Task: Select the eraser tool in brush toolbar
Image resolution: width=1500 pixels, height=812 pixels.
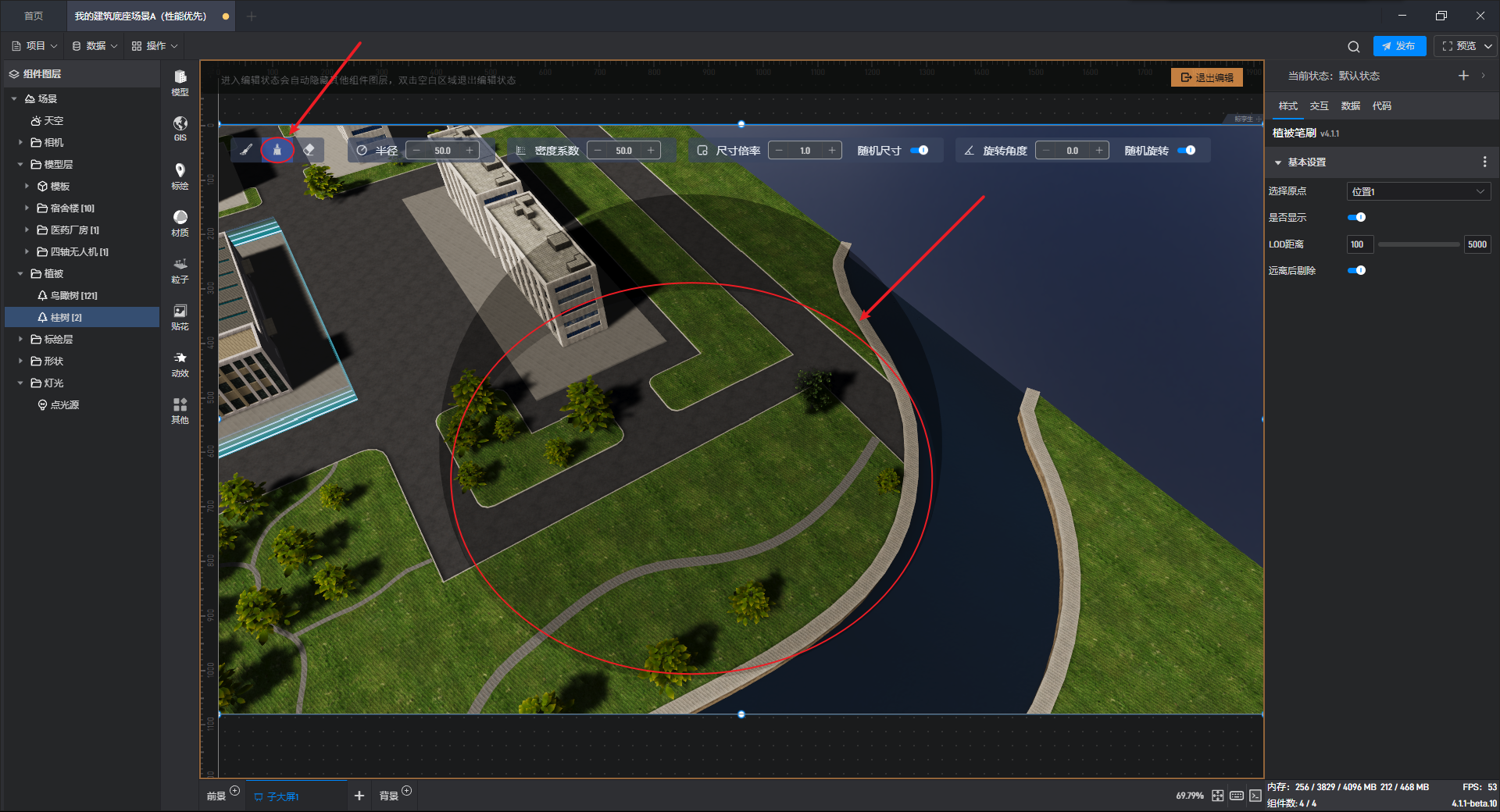Action: point(309,150)
